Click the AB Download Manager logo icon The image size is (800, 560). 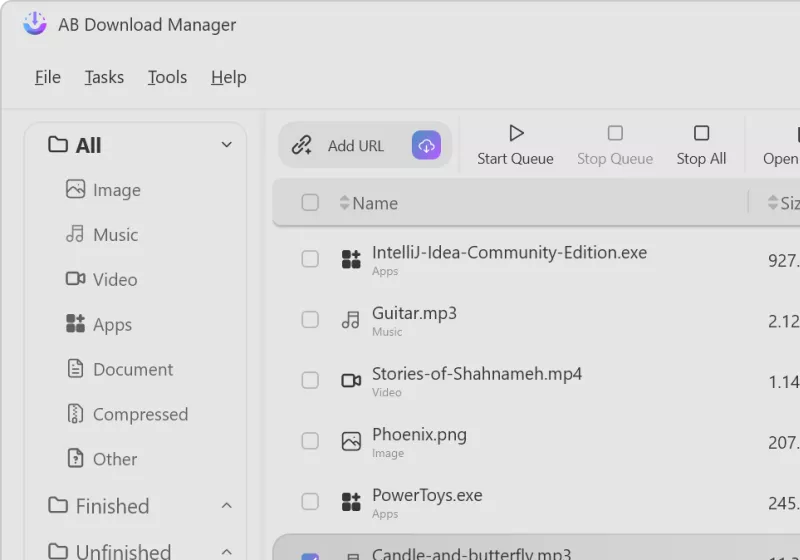(x=35, y=23)
